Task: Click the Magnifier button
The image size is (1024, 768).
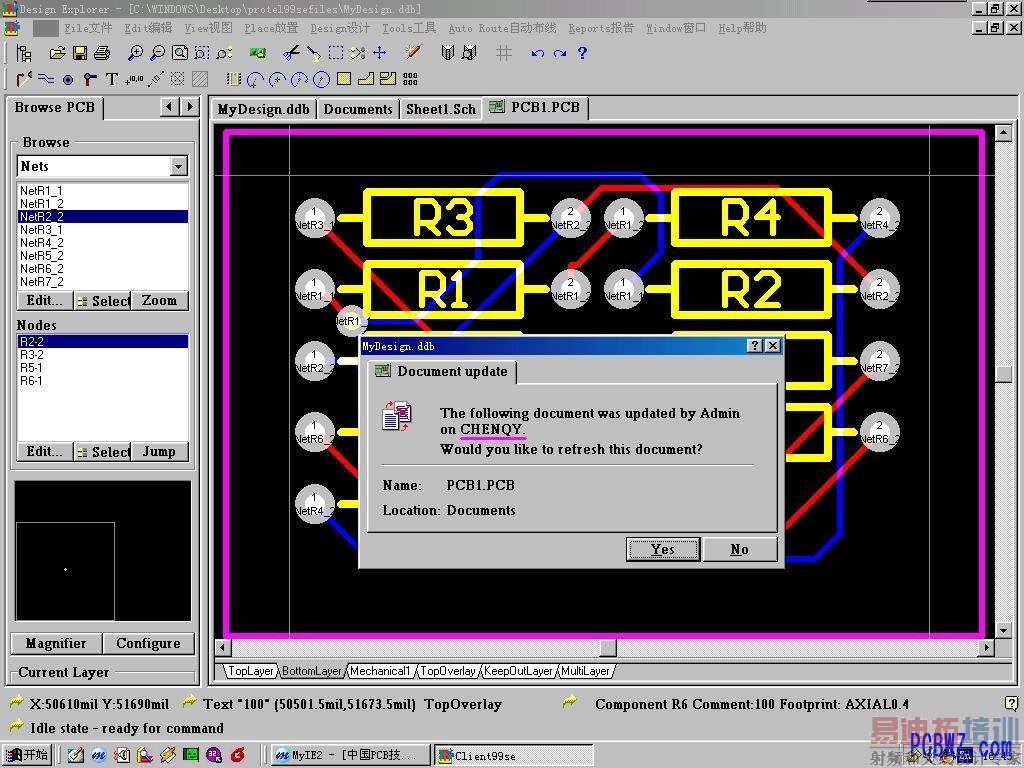Action: 56,643
